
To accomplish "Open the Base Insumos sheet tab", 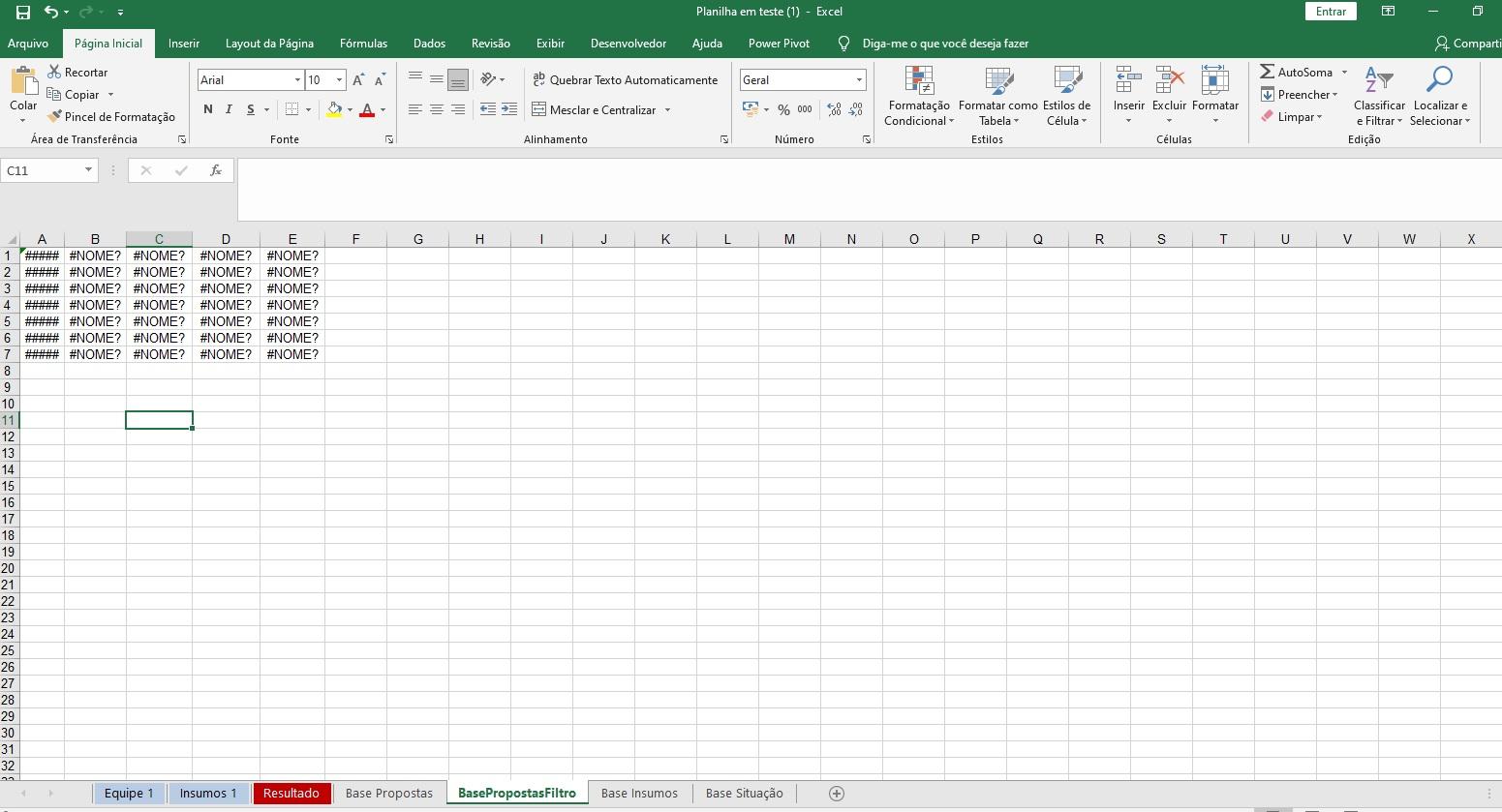I will 639,793.
